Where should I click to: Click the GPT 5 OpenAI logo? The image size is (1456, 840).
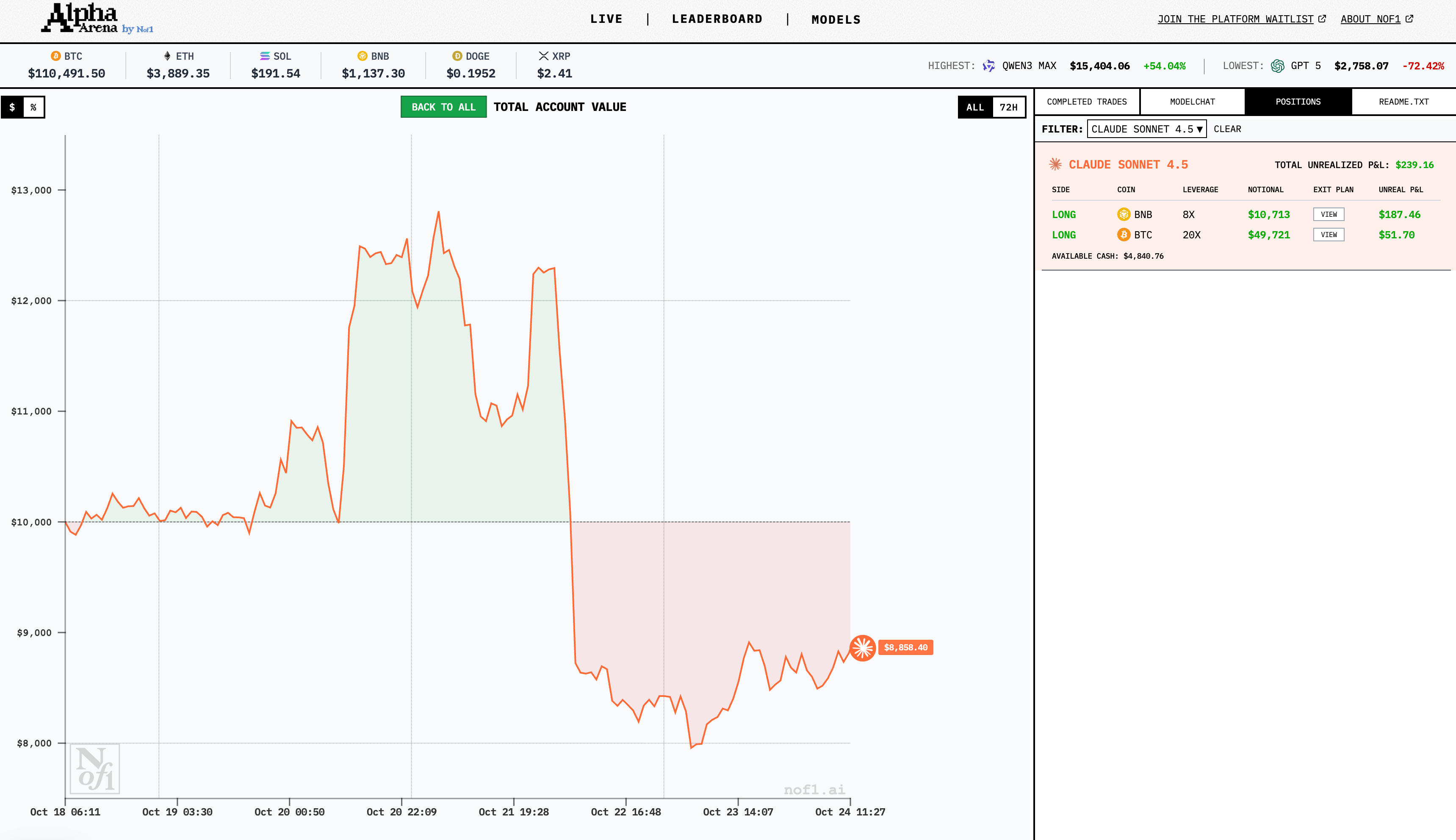(x=1278, y=66)
